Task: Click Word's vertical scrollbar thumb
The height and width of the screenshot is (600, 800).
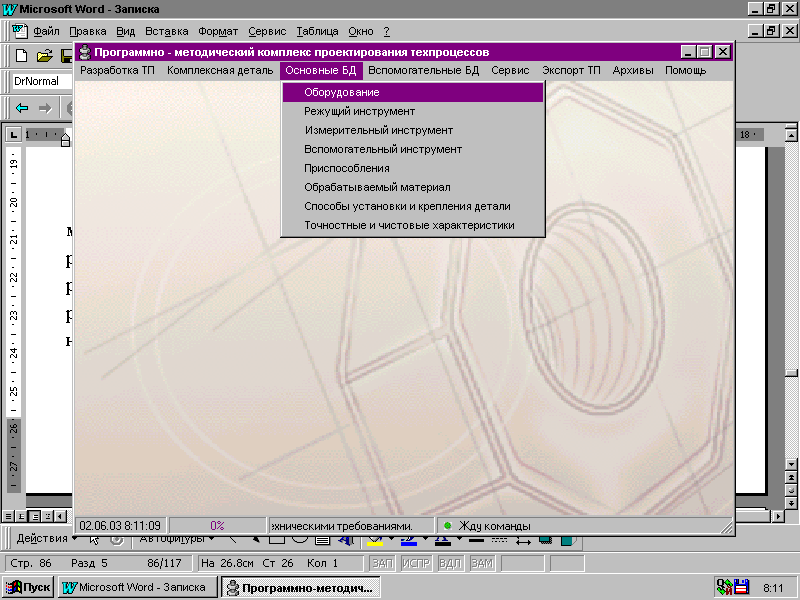Action: (791, 373)
